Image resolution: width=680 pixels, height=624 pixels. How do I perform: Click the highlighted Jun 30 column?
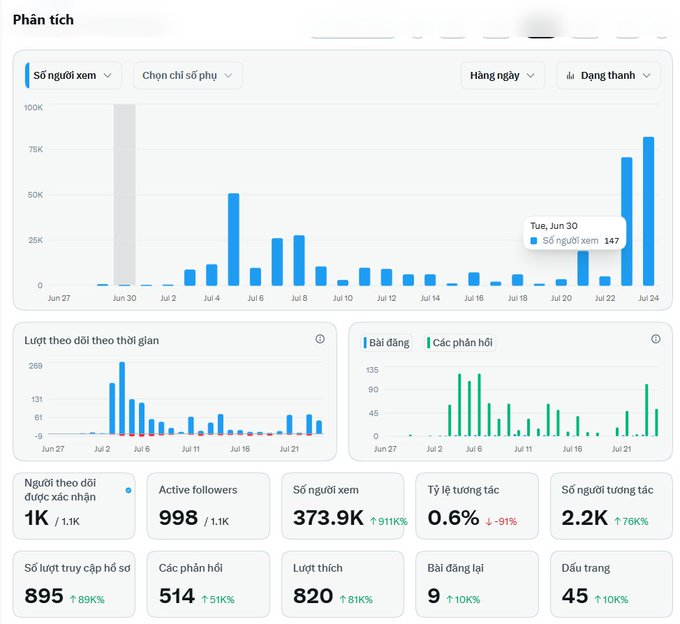124,195
